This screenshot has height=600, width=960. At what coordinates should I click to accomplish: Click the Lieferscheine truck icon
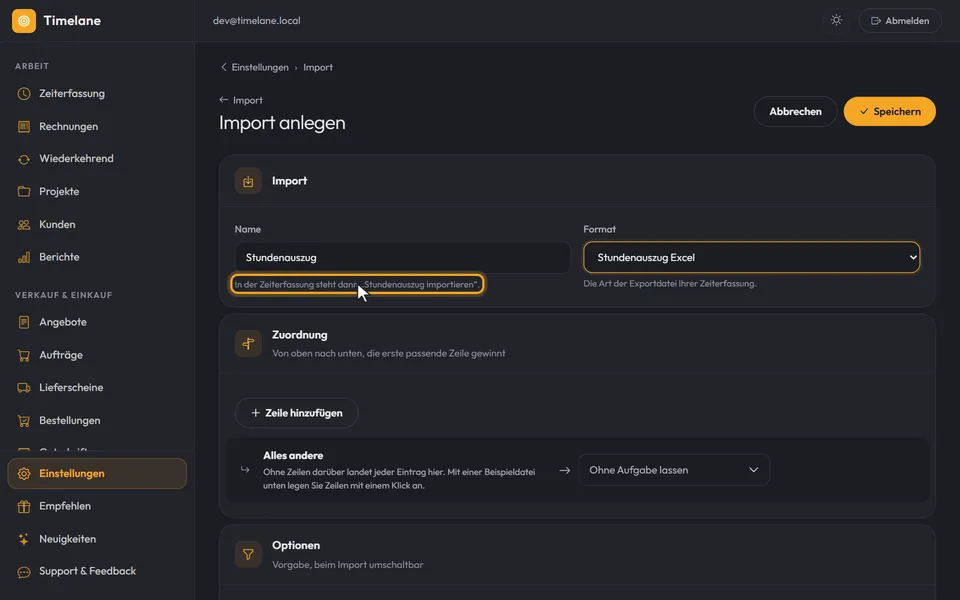24,388
